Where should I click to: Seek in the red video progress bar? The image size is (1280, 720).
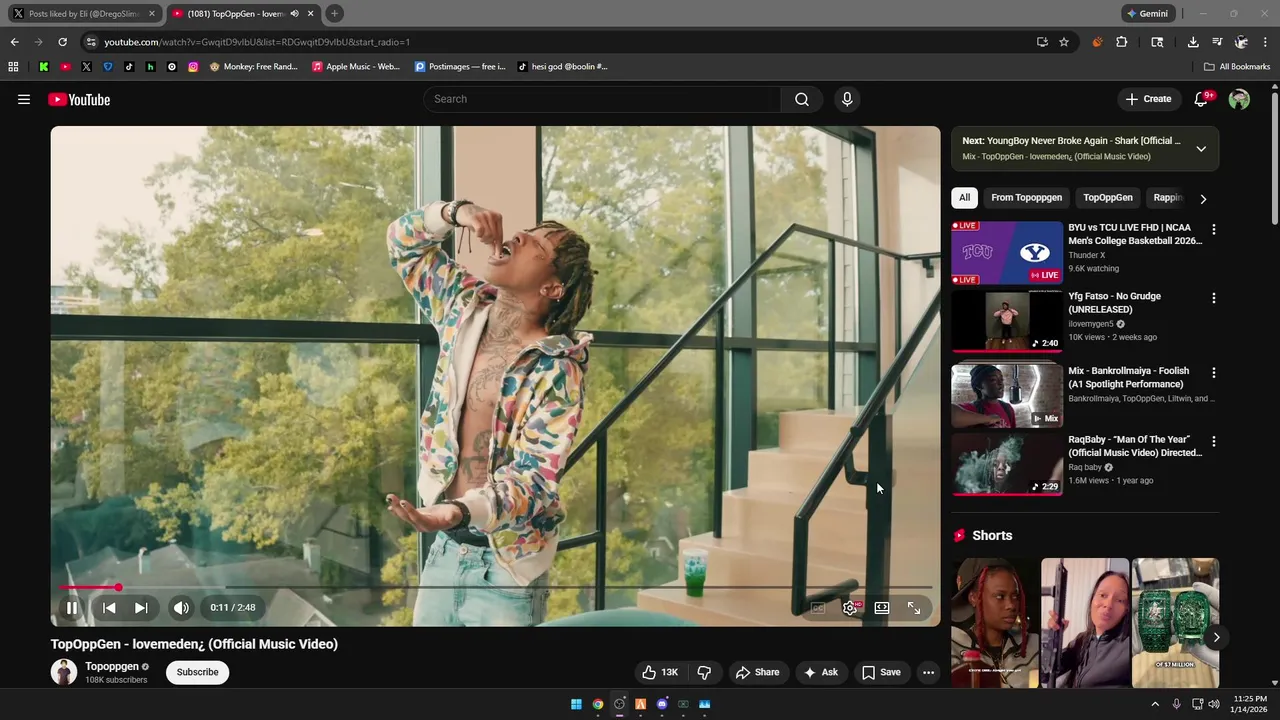pyautogui.click(x=495, y=587)
